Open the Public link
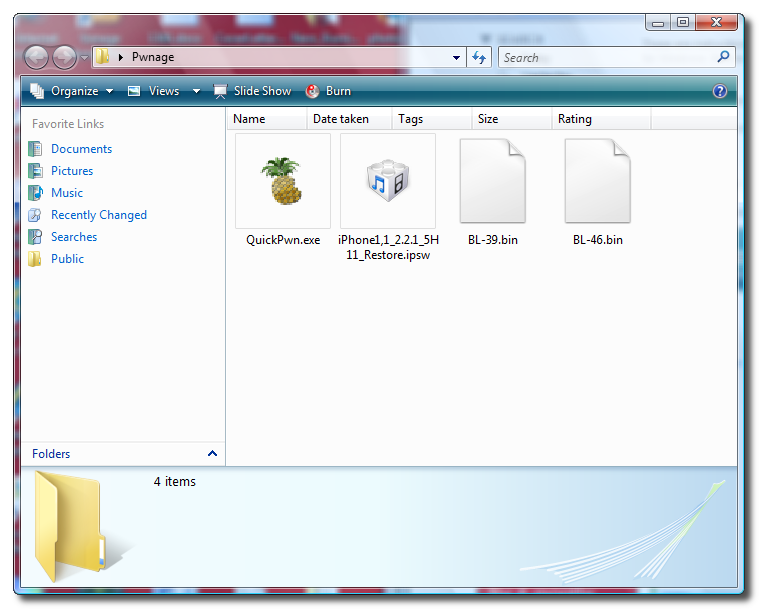The height and width of the screenshot is (609, 759). [x=67, y=259]
